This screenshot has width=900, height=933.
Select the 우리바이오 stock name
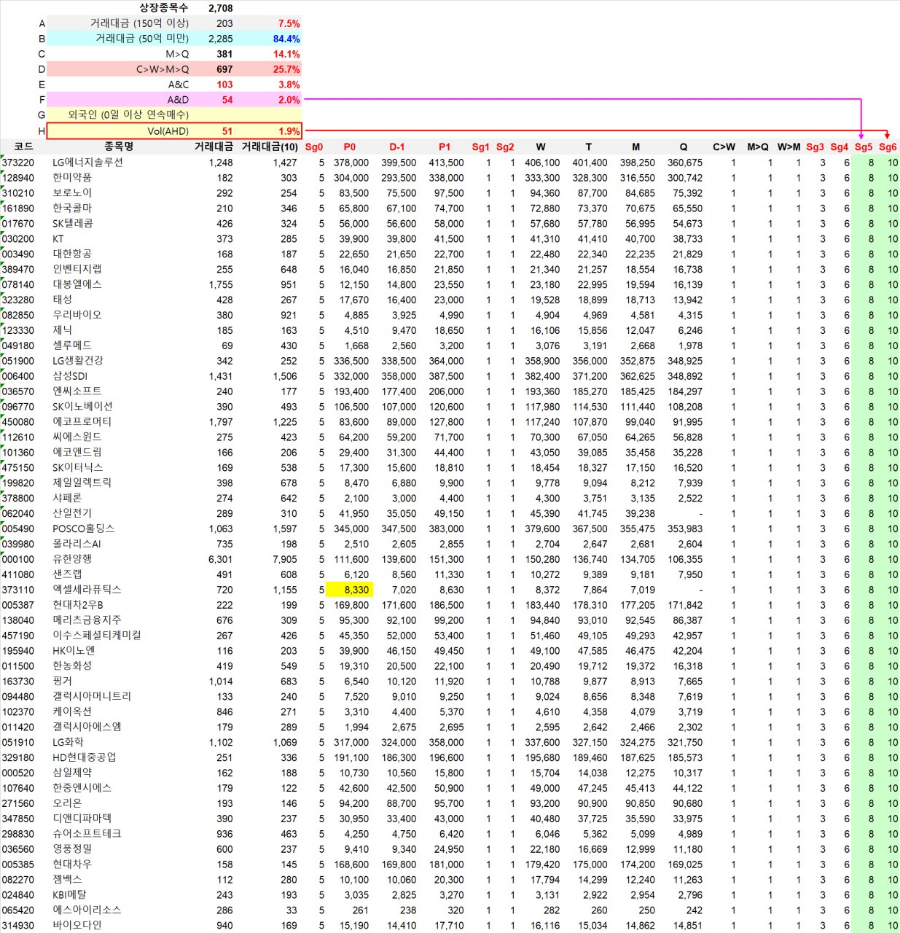77,315
